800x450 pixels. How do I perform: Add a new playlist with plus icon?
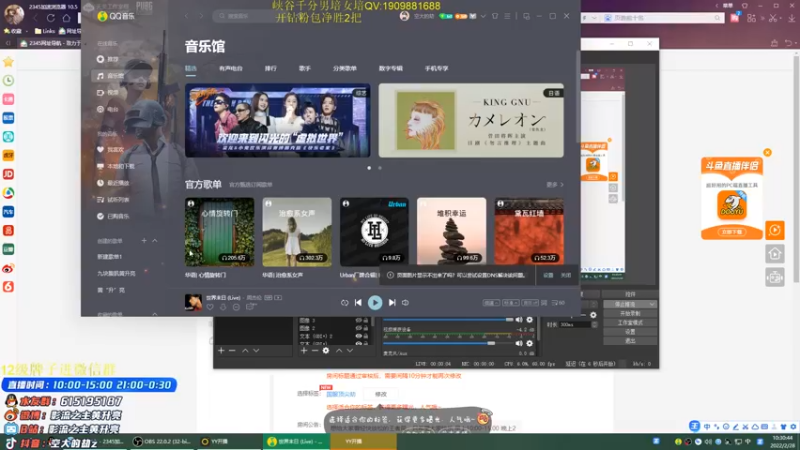pyautogui.click(x=144, y=240)
